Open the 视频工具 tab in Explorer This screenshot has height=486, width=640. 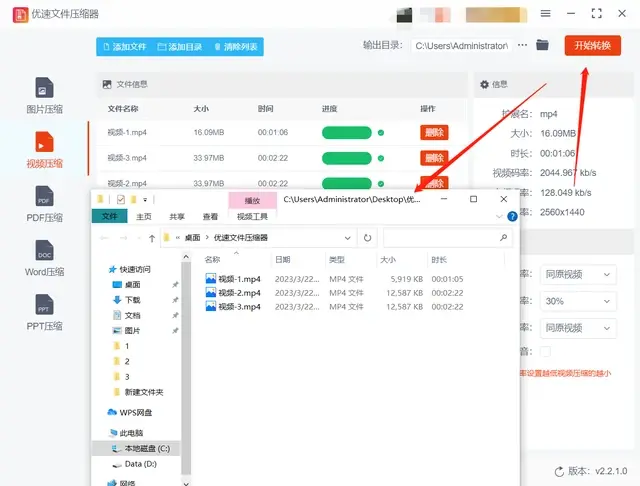tap(252, 216)
